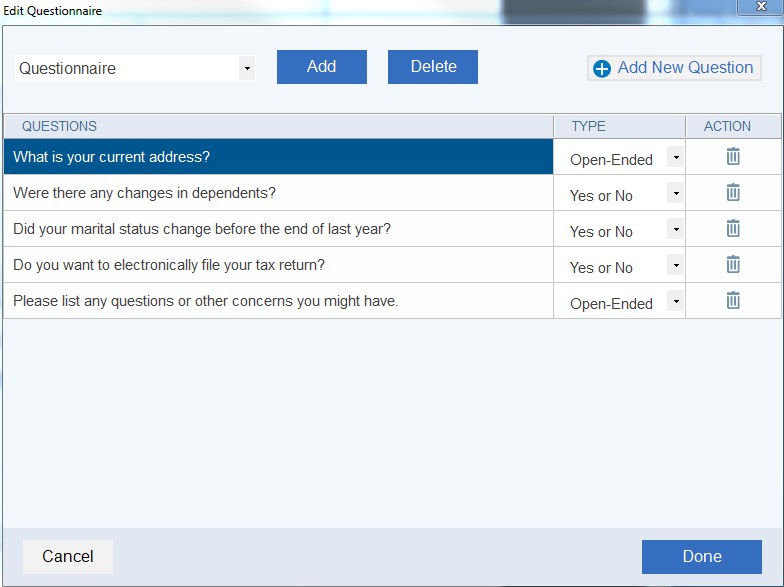
Task: Click 'Open-Ended' value in current address row
Action: [x=611, y=160]
